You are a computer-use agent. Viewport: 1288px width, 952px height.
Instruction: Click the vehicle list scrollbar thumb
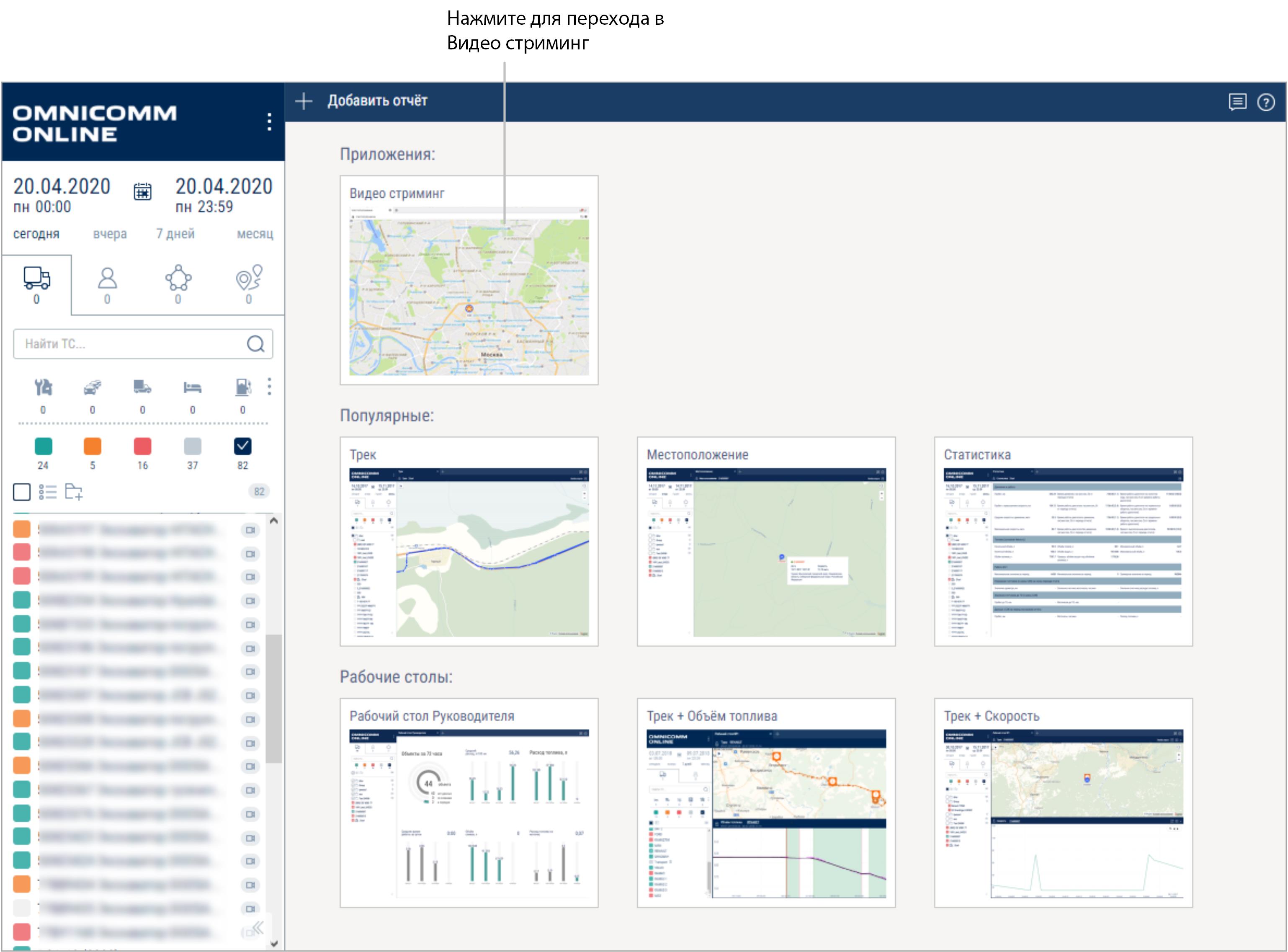tap(273, 699)
